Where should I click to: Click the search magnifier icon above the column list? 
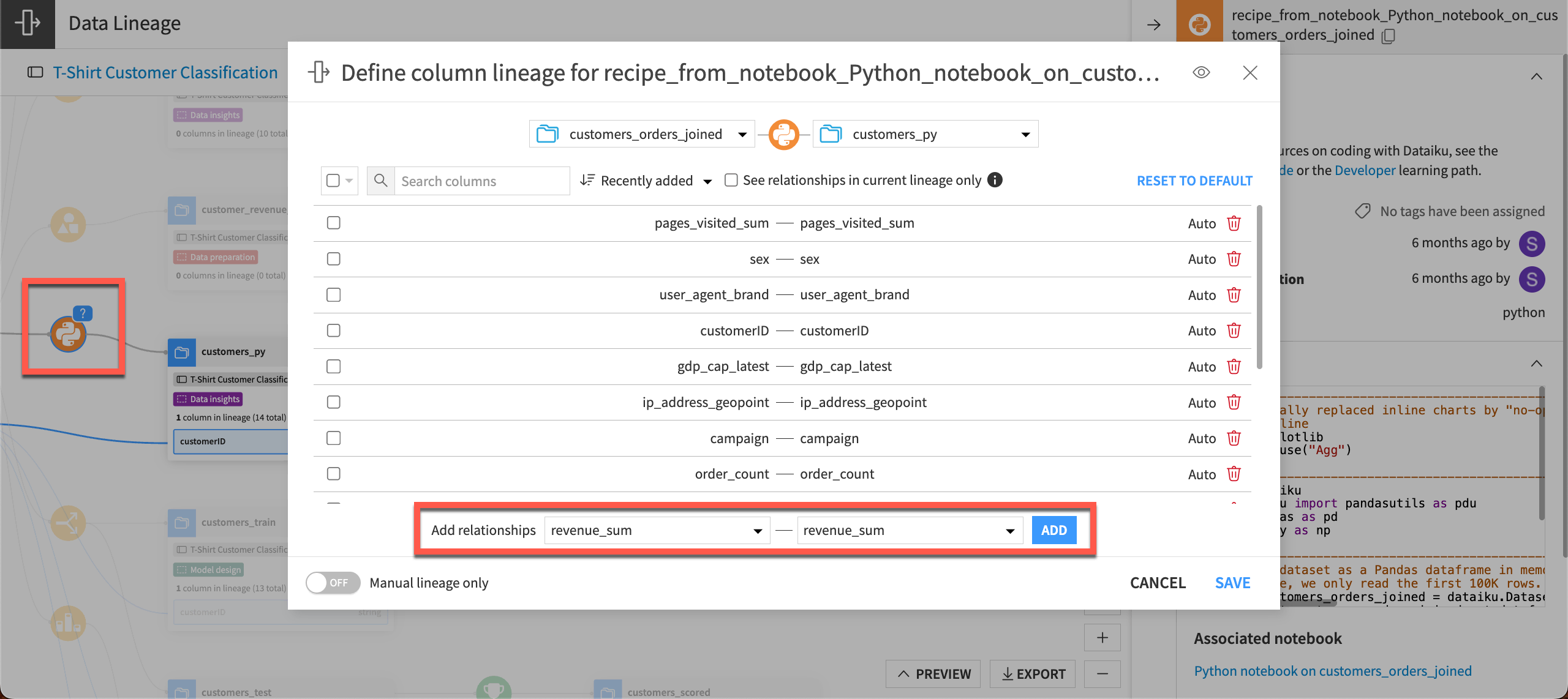click(x=380, y=180)
